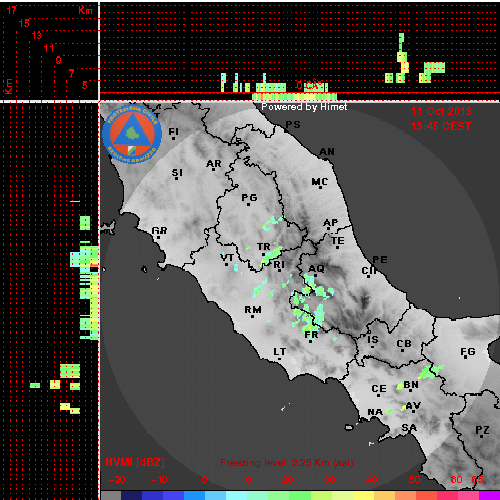Image resolution: width=500 pixels, height=500 pixels.
Task: Click the PG city label
Action: 249,198
